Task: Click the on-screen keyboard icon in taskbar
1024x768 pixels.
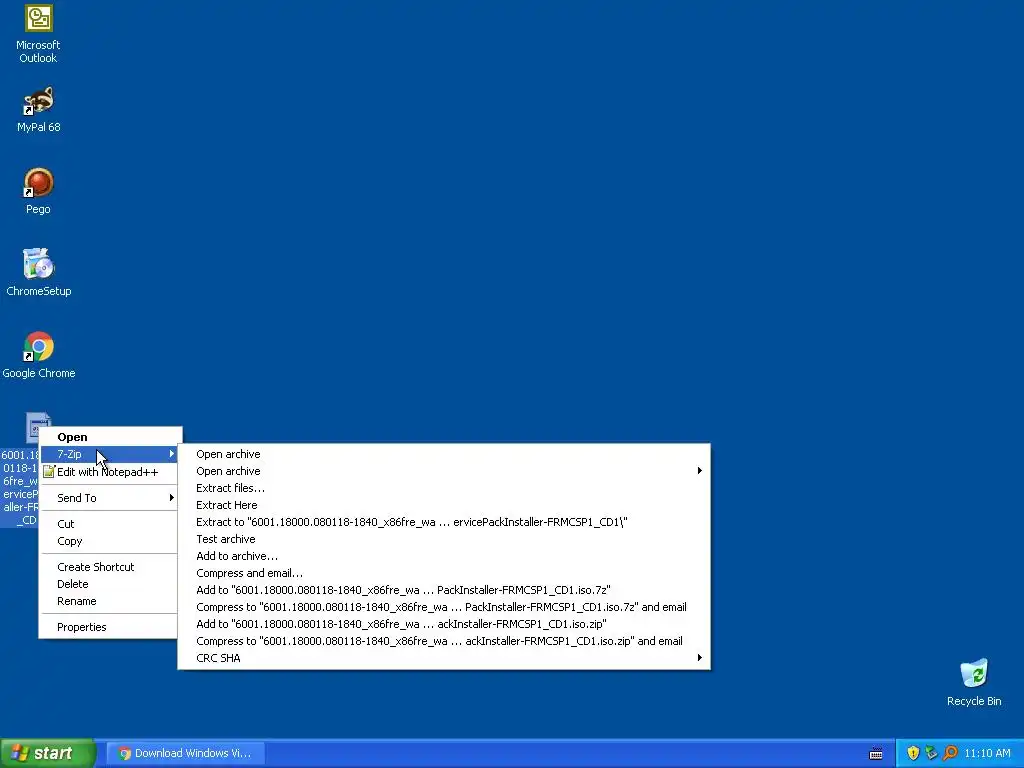Action: click(x=876, y=754)
